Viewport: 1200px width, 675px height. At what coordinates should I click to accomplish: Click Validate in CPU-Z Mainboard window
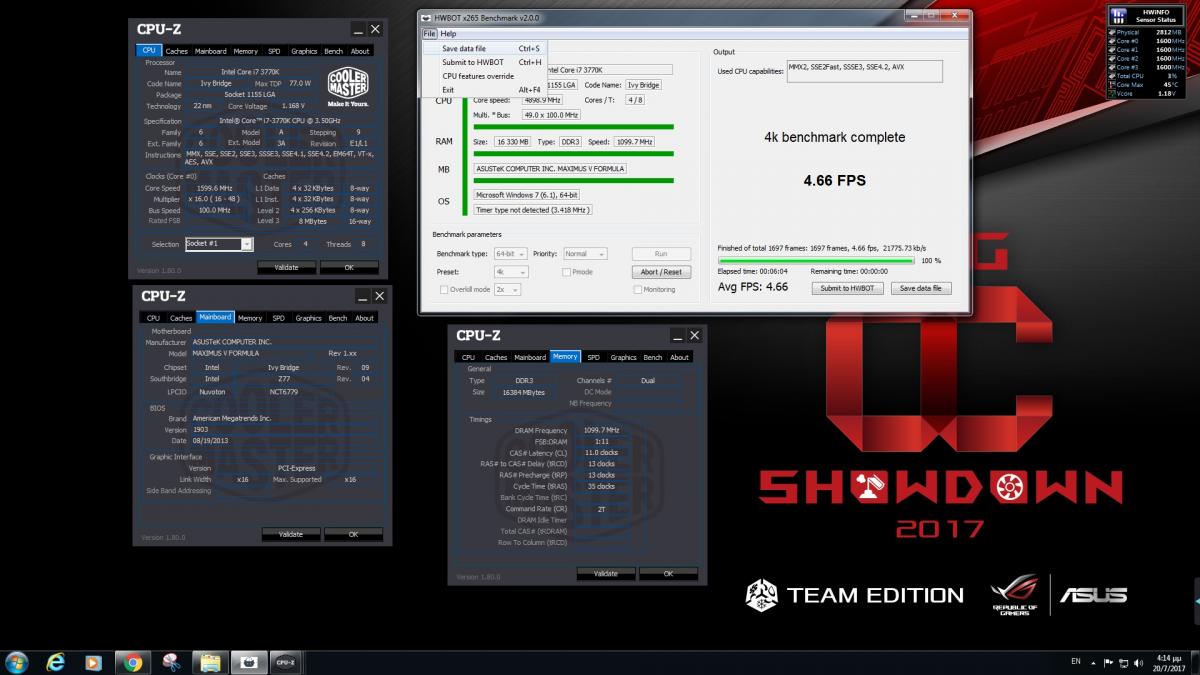pyautogui.click(x=290, y=534)
